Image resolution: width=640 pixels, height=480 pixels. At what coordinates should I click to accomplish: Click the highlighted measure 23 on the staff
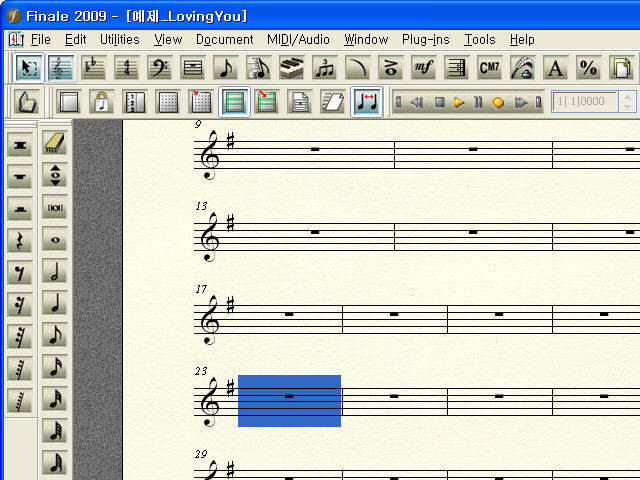click(289, 400)
